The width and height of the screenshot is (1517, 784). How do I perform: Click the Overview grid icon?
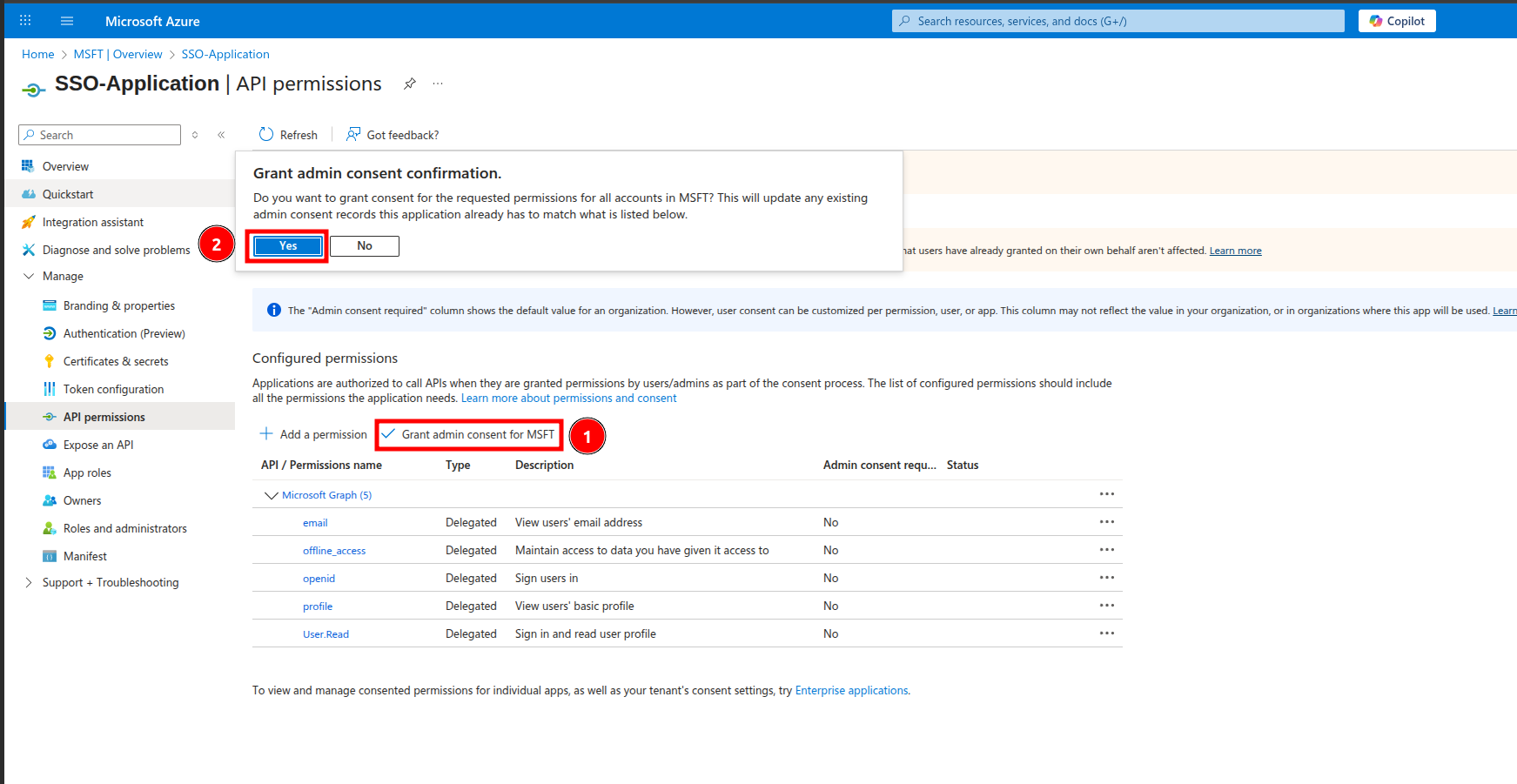tap(29, 166)
